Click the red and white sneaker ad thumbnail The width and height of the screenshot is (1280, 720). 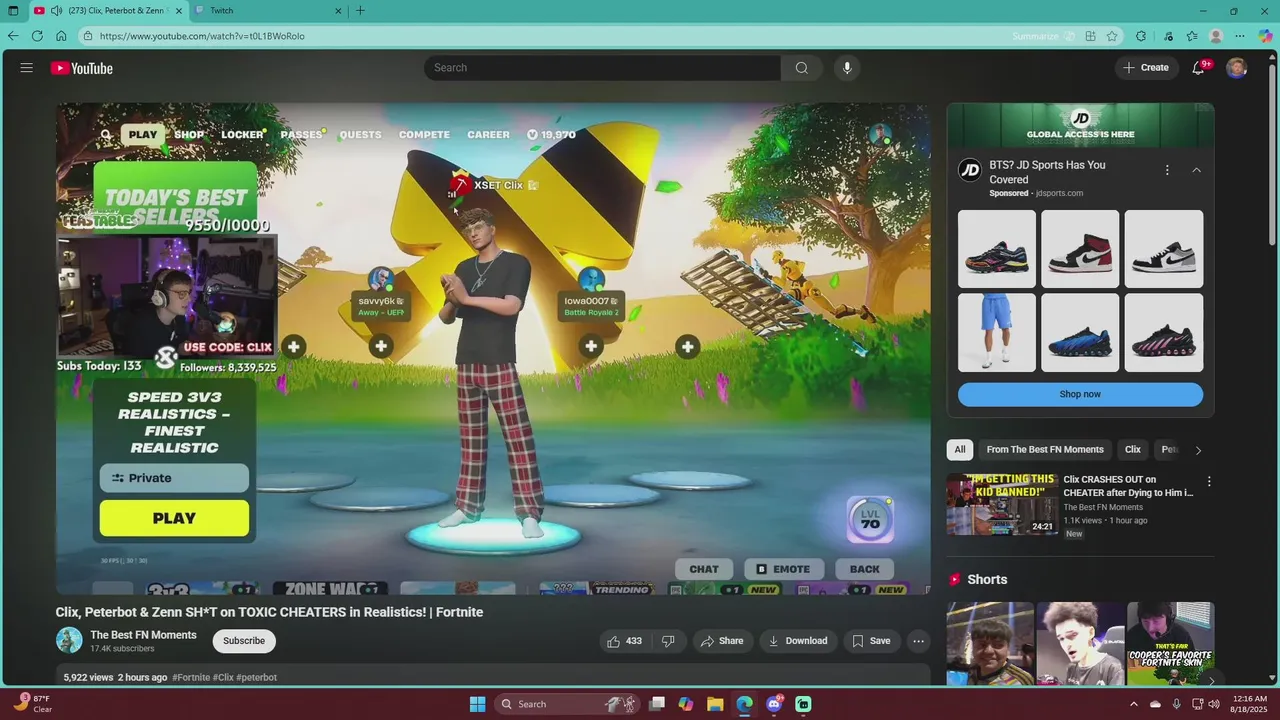pyautogui.click(x=1080, y=249)
